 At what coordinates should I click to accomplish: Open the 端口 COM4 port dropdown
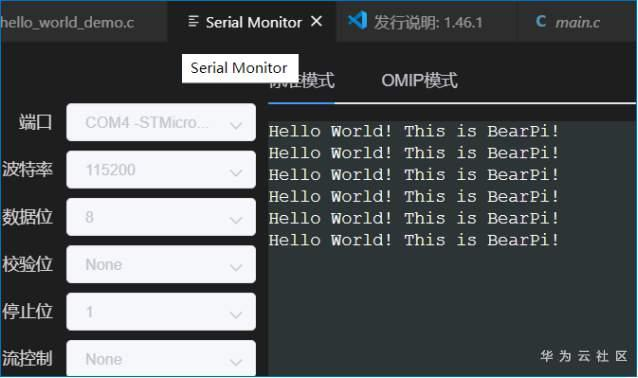[x=161, y=122]
